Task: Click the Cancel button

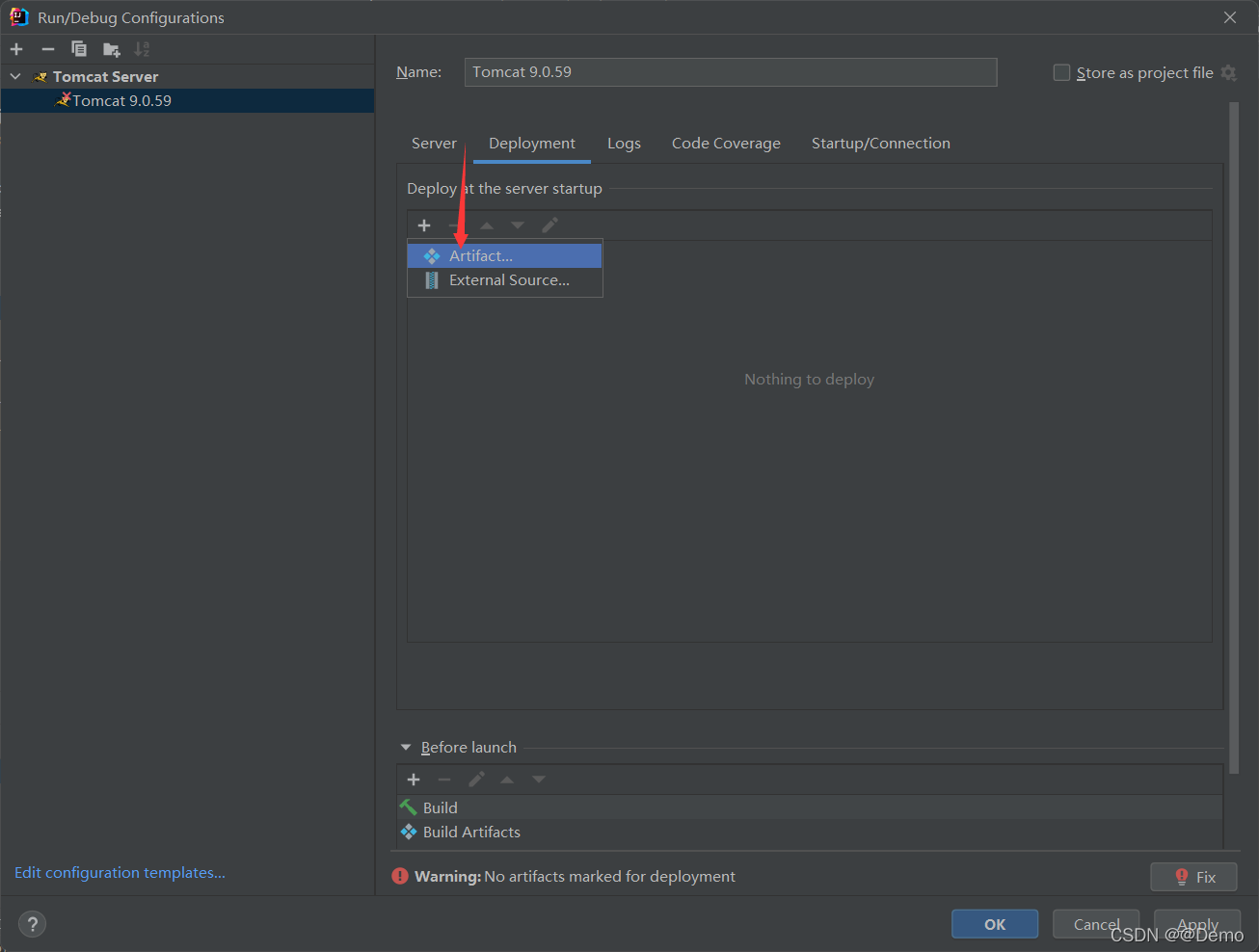Action: tap(1096, 924)
